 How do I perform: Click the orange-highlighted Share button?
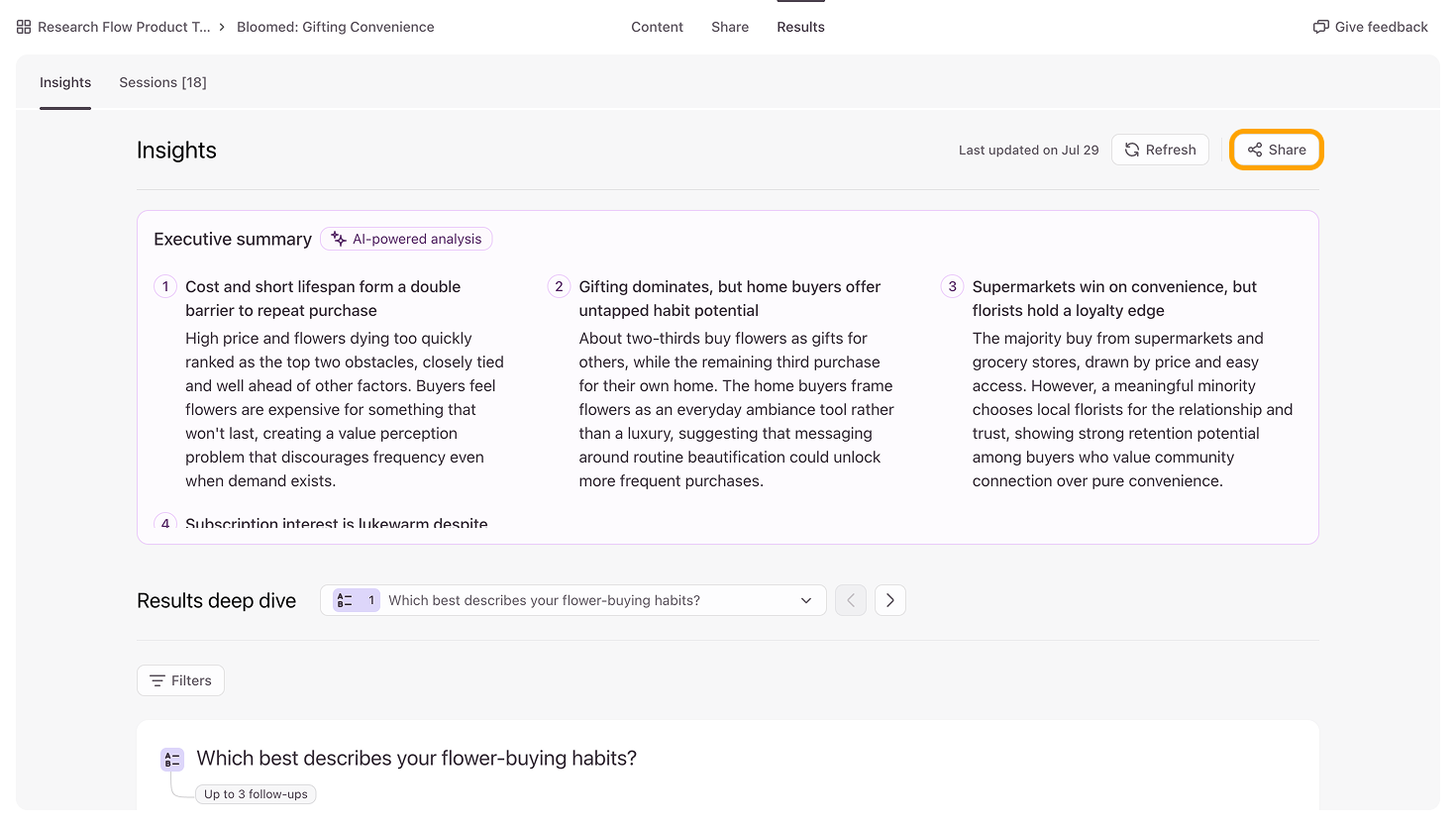[1277, 150]
